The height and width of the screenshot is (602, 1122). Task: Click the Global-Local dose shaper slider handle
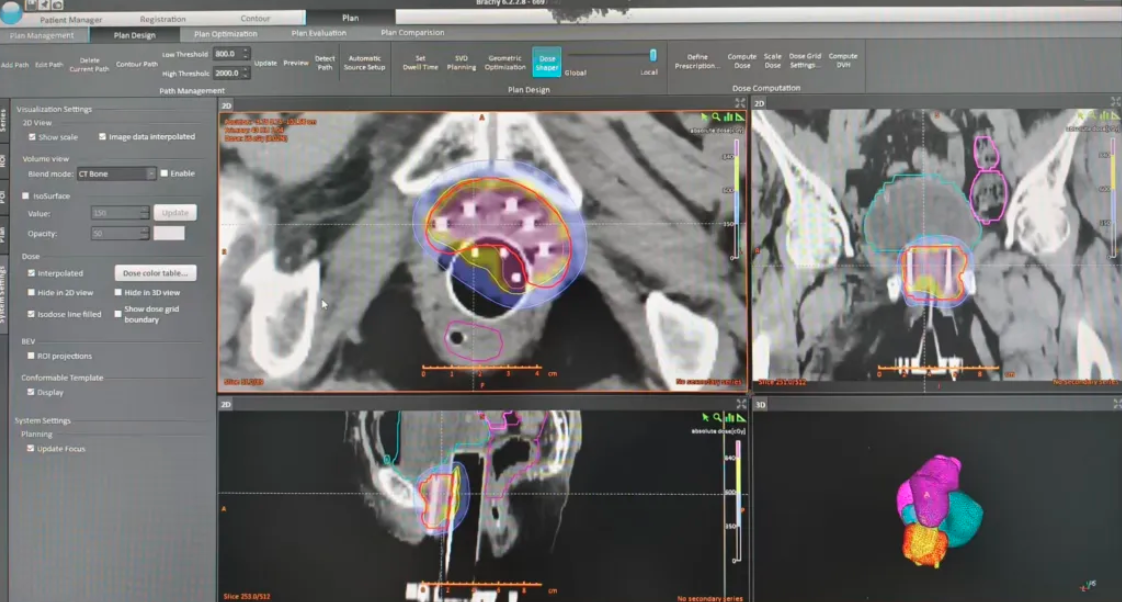coord(653,54)
